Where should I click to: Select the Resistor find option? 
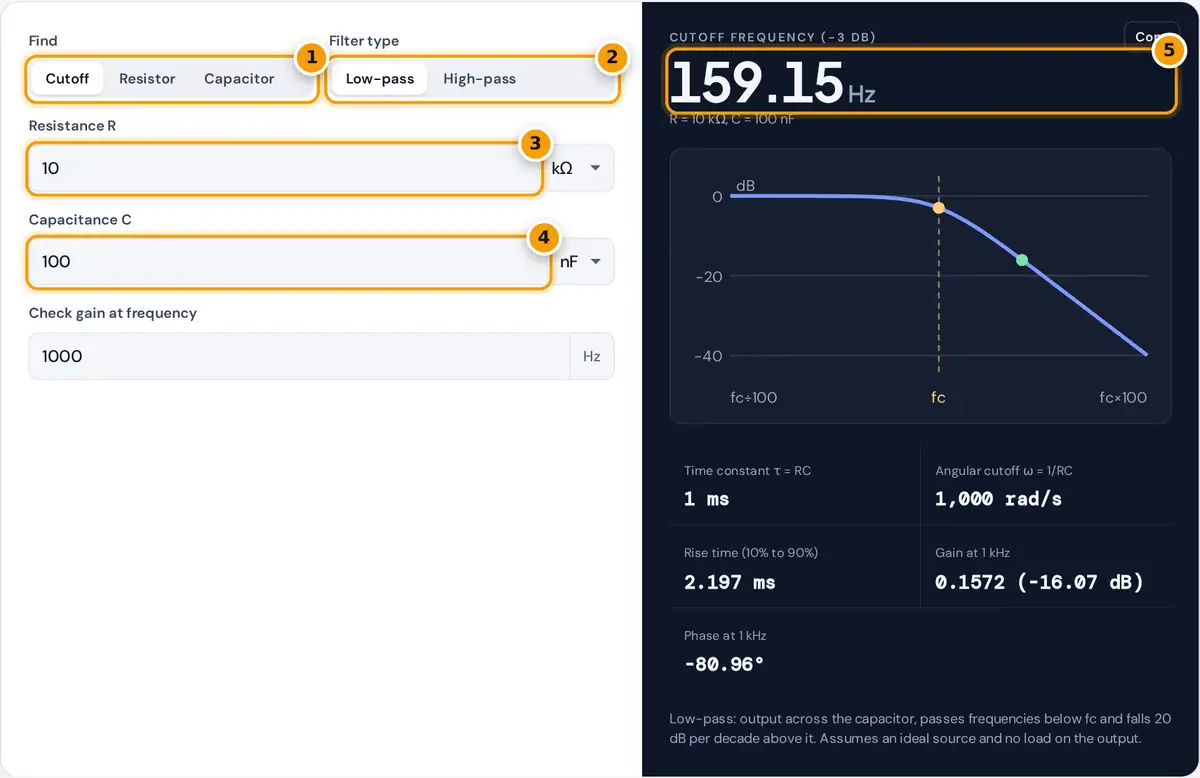tap(147, 78)
